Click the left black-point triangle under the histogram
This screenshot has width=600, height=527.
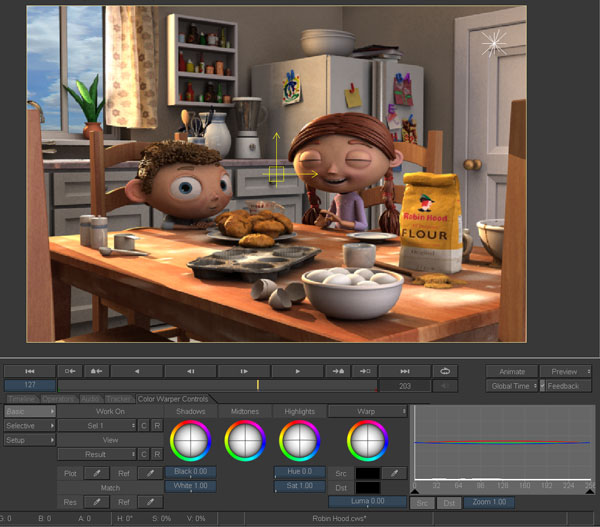click(414, 491)
